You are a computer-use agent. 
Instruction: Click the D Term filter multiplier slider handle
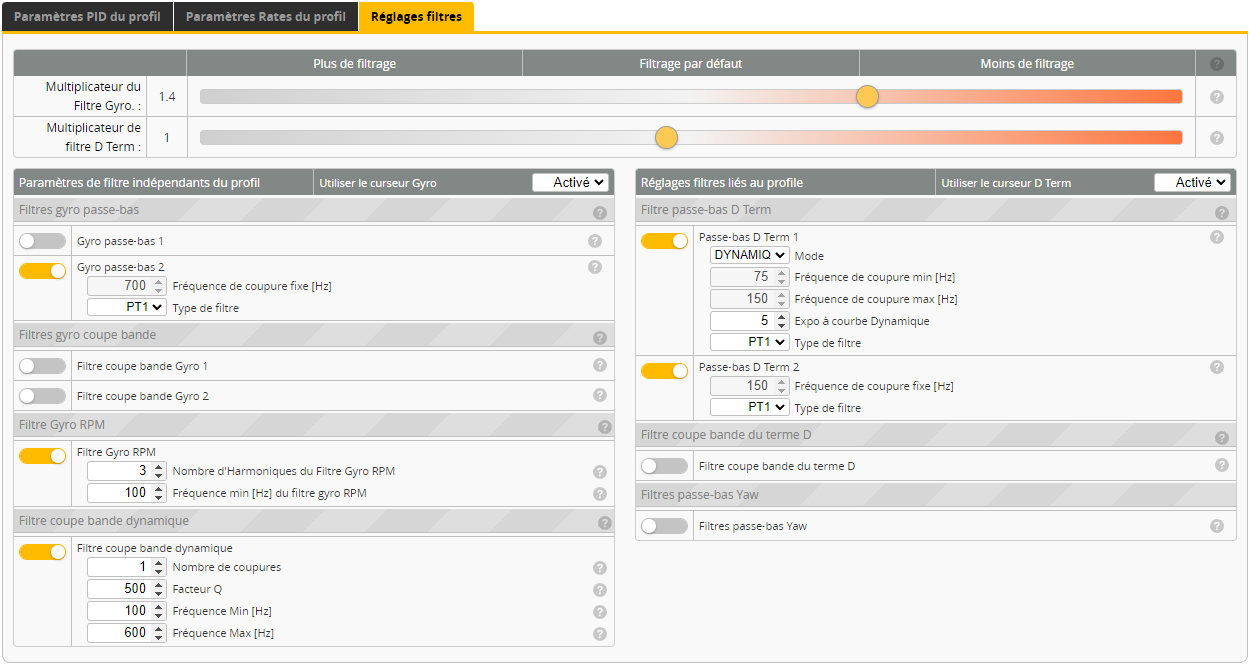(666, 138)
